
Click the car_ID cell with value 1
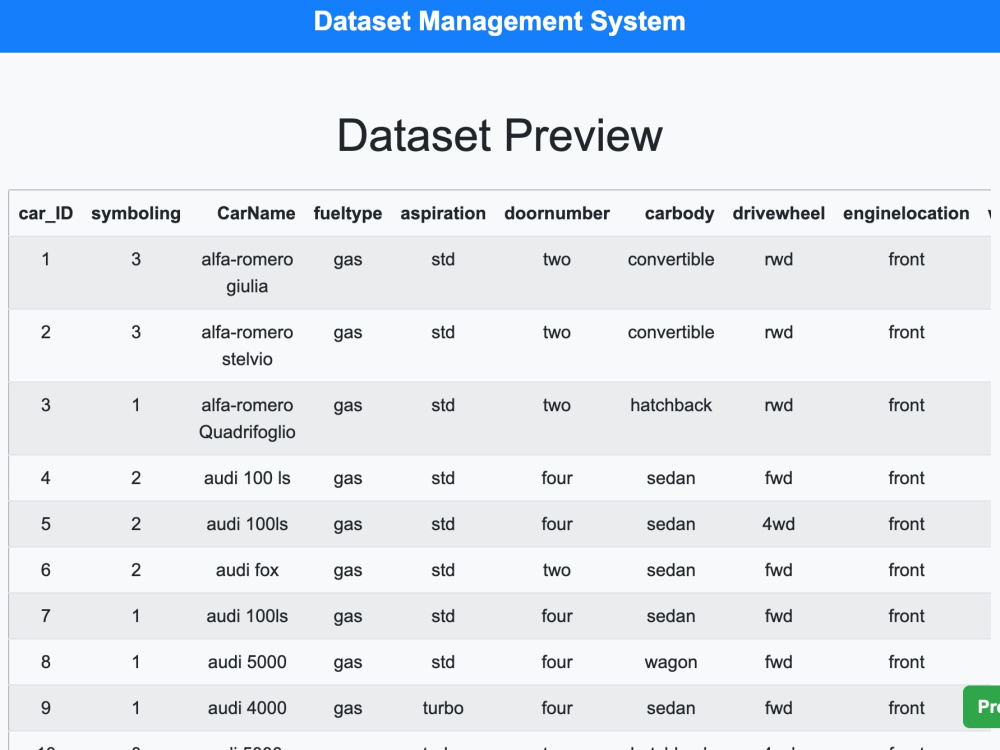tap(46, 260)
